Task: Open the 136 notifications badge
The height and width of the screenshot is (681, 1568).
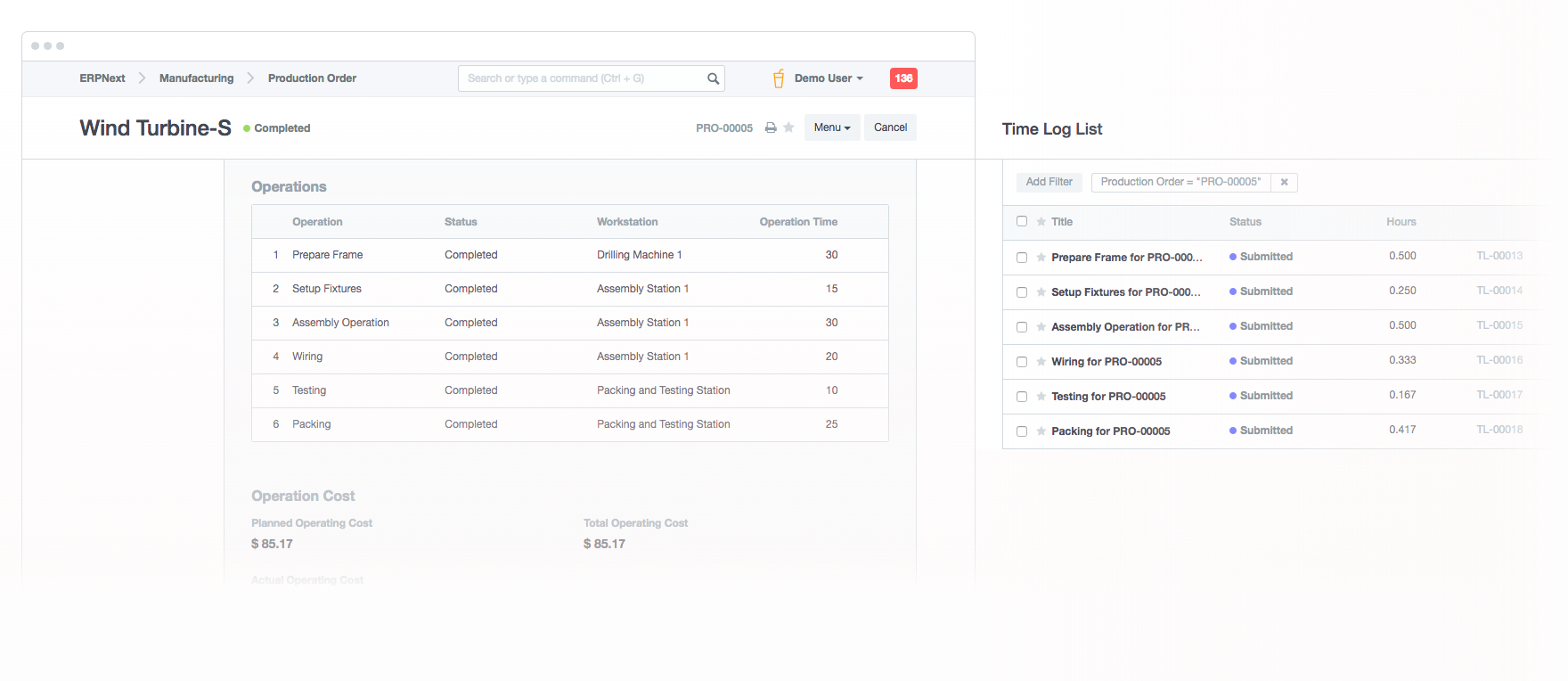Action: (903, 78)
